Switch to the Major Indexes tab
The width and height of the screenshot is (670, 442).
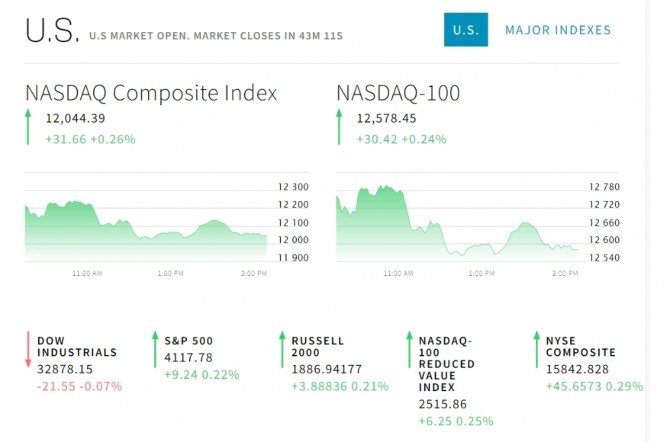coord(557,30)
